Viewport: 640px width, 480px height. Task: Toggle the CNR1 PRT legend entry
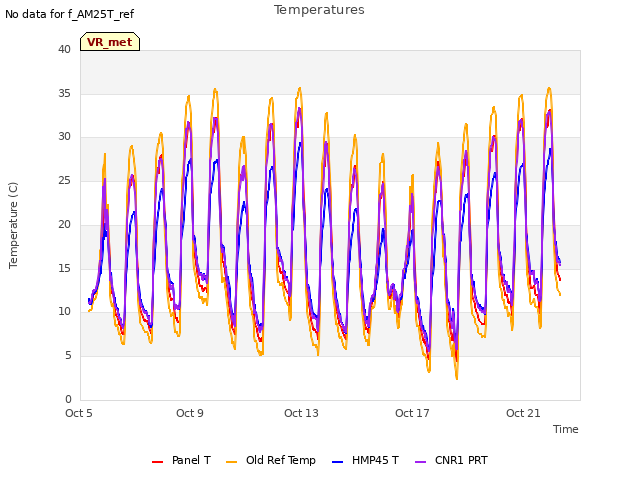pyautogui.click(x=451, y=460)
